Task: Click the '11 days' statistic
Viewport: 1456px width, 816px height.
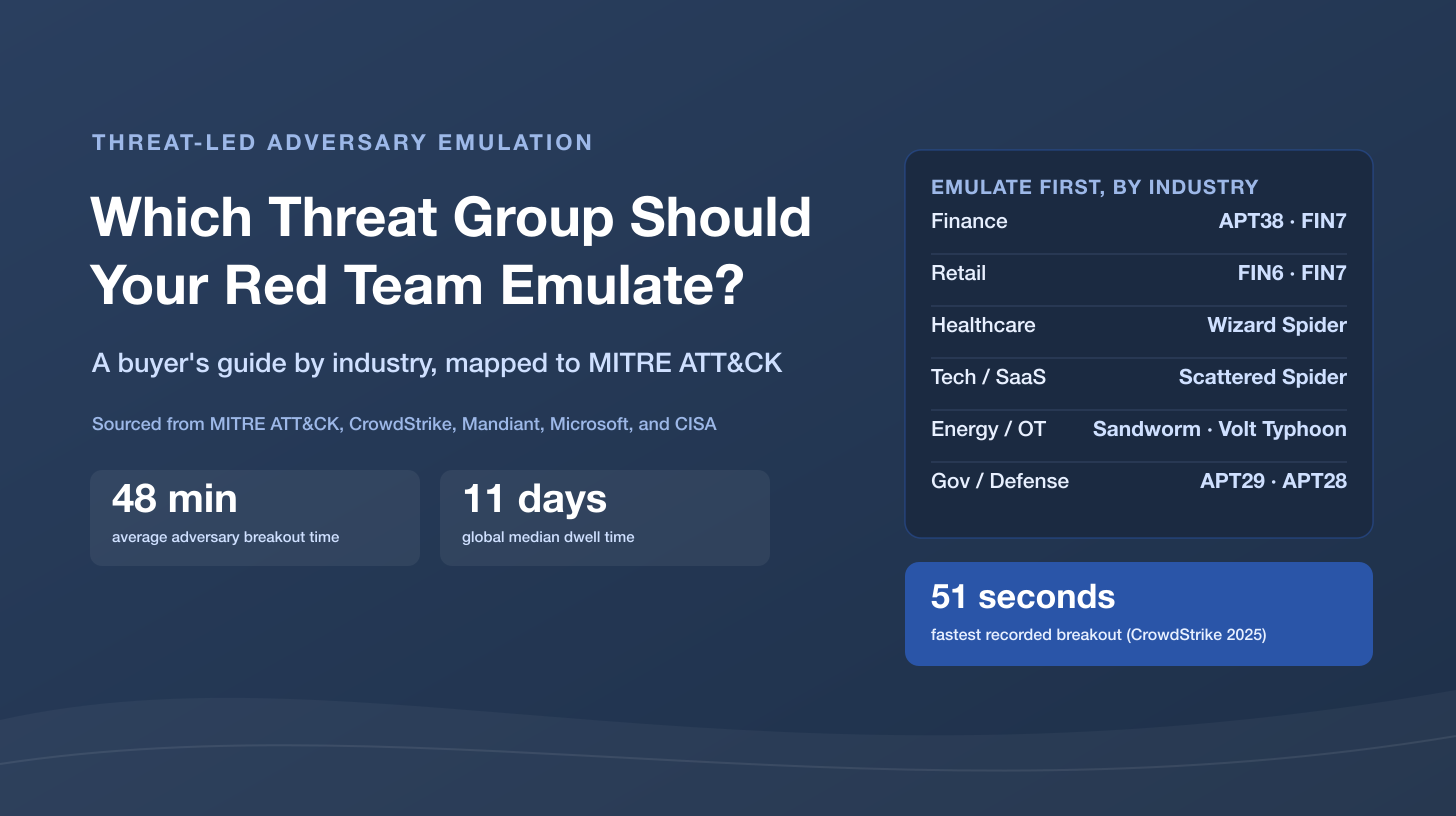Action: 534,498
